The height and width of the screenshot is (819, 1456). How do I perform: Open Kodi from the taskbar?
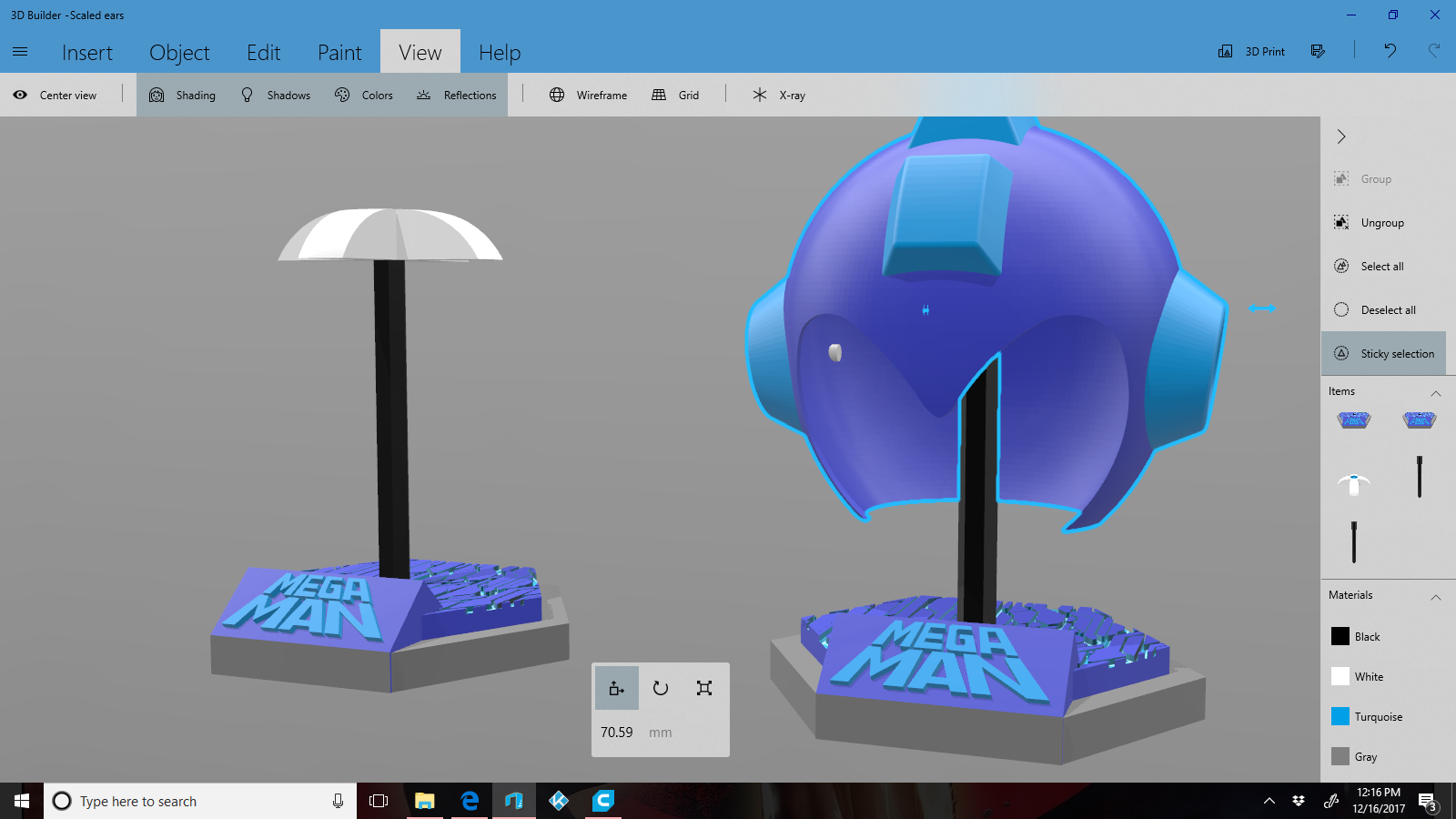pos(559,801)
